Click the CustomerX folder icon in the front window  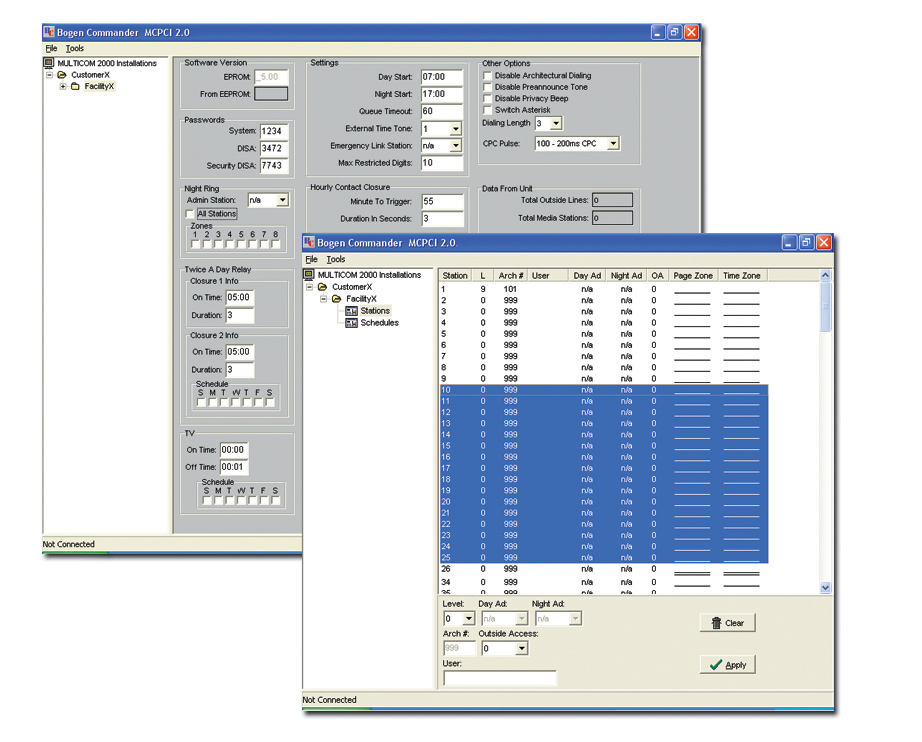click(322, 287)
